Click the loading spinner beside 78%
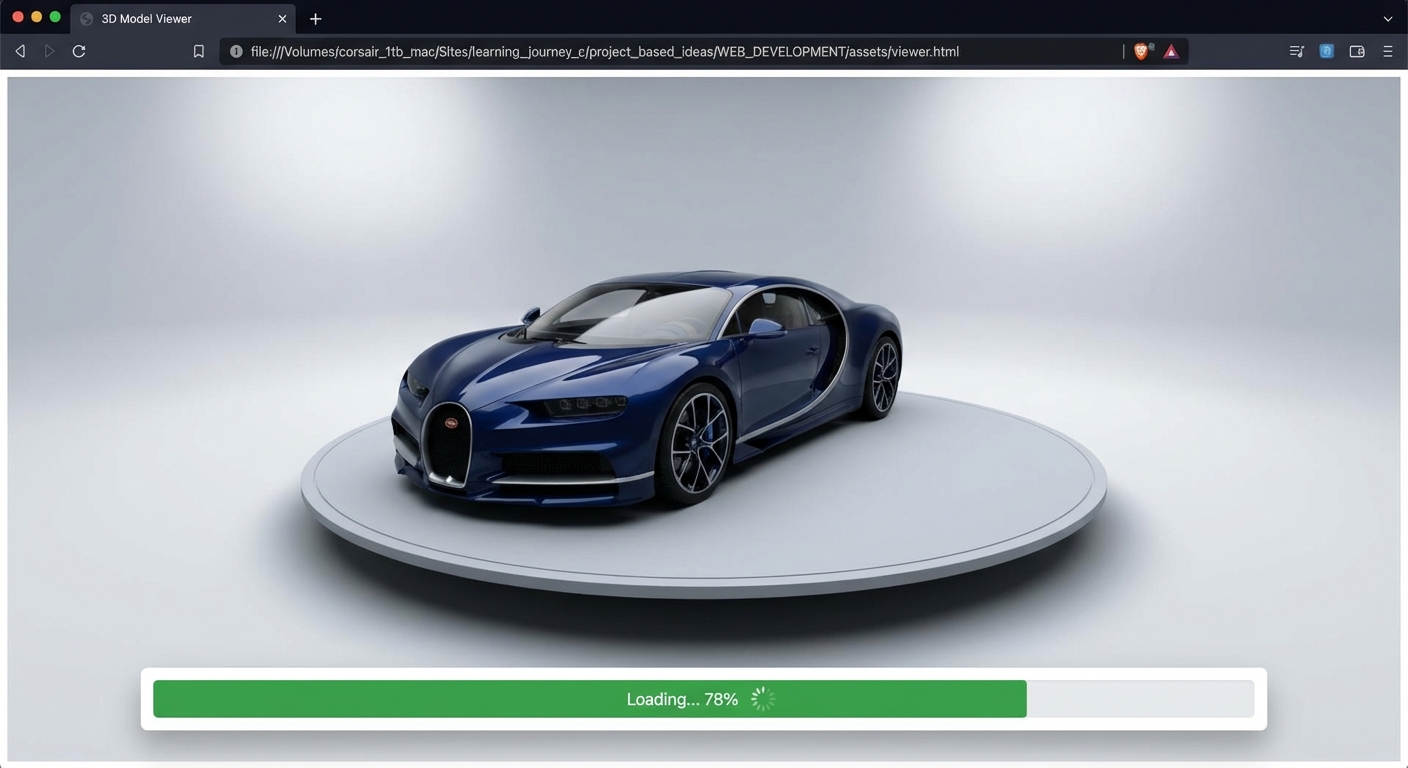Image resolution: width=1408 pixels, height=768 pixels. coord(763,699)
